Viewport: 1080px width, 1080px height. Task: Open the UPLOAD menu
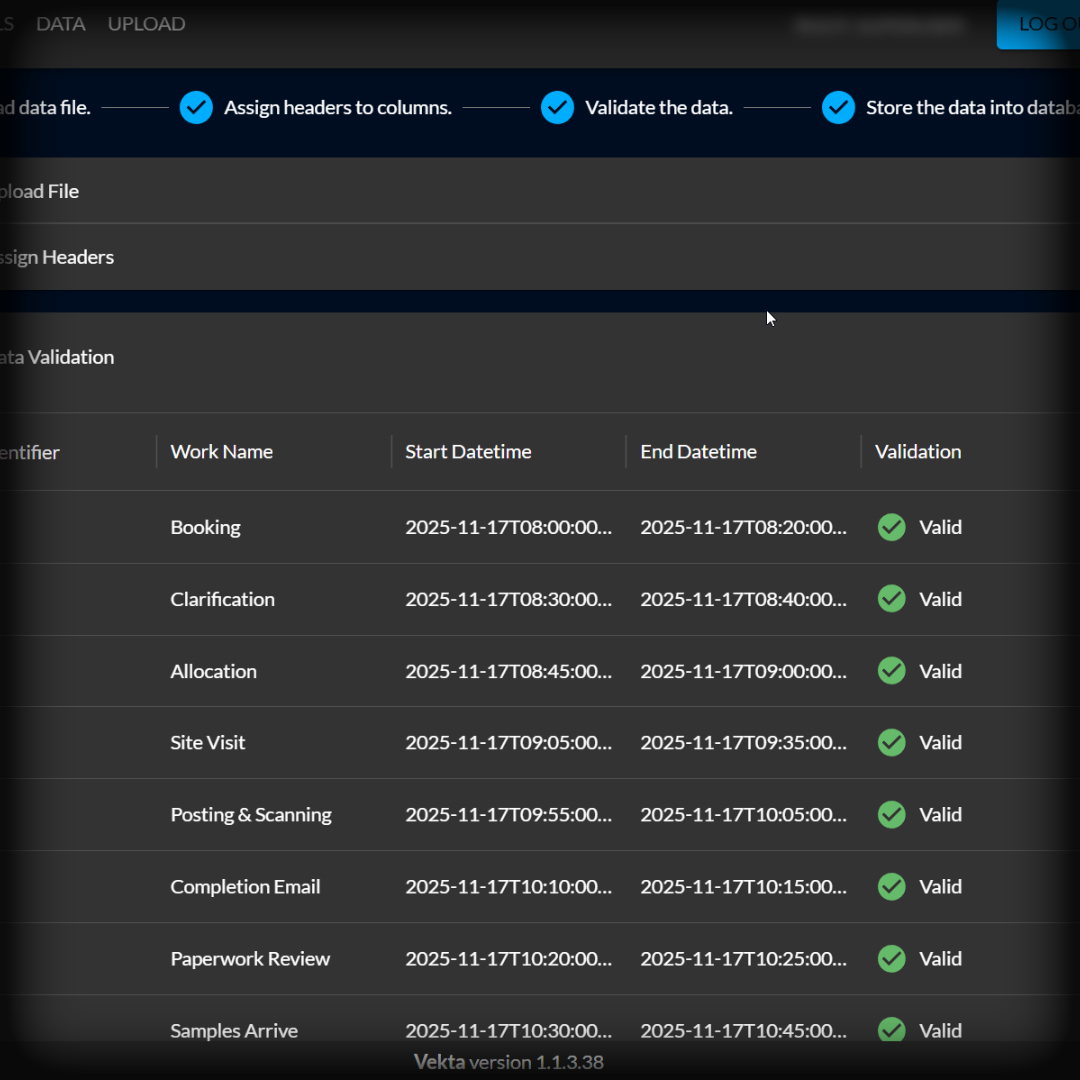click(x=146, y=23)
